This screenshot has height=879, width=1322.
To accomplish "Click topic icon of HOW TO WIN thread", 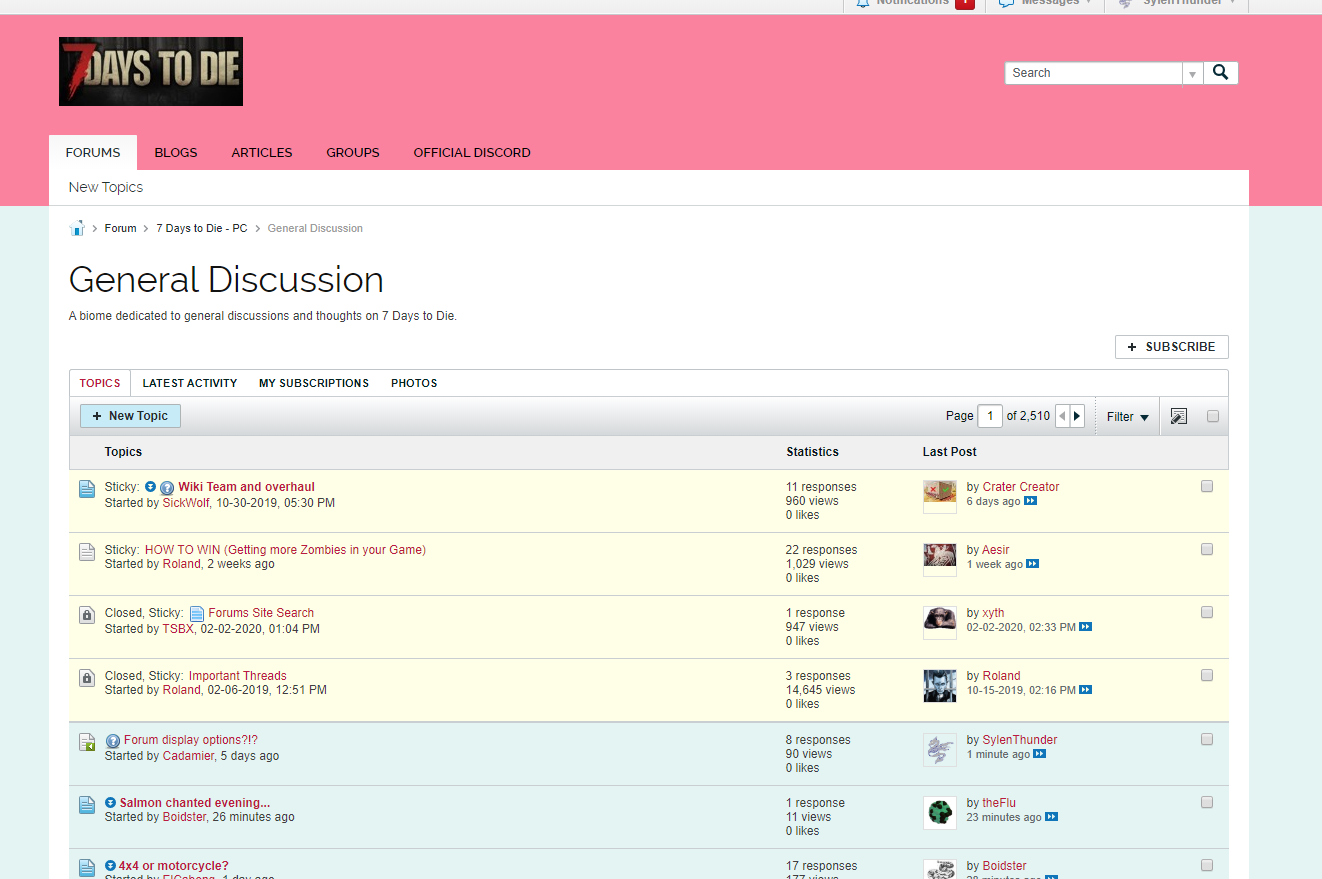I will pyautogui.click(x=87, y=552).
